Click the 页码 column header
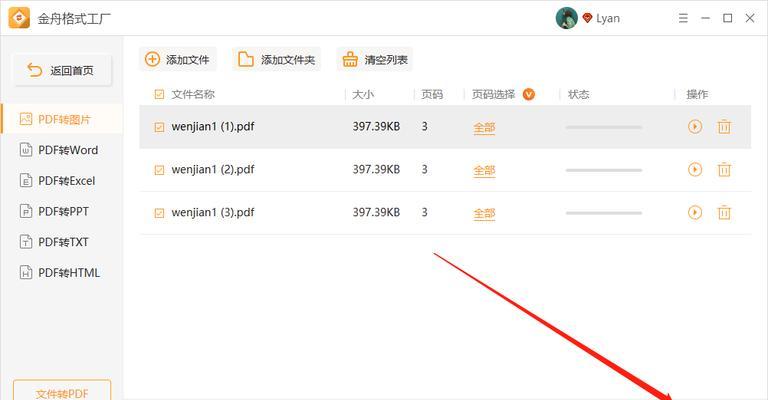The image size is (768, 400). point(432,94)
